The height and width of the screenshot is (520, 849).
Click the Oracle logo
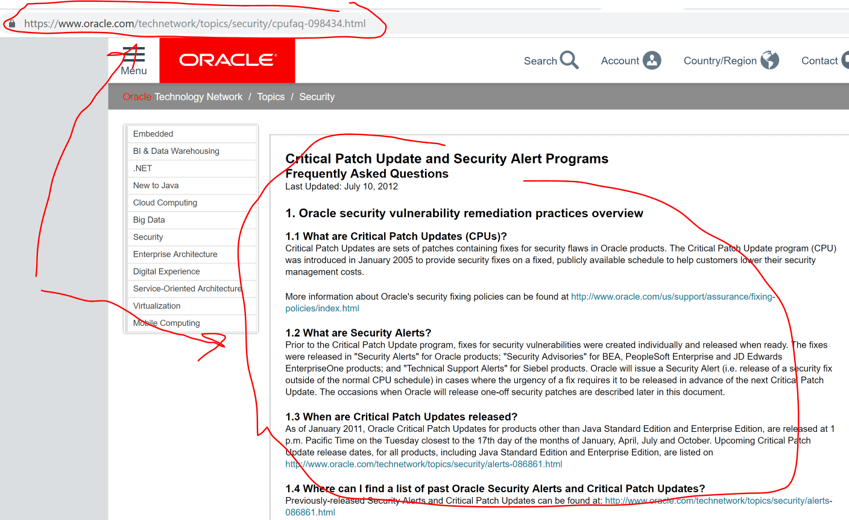click(227, 60)
